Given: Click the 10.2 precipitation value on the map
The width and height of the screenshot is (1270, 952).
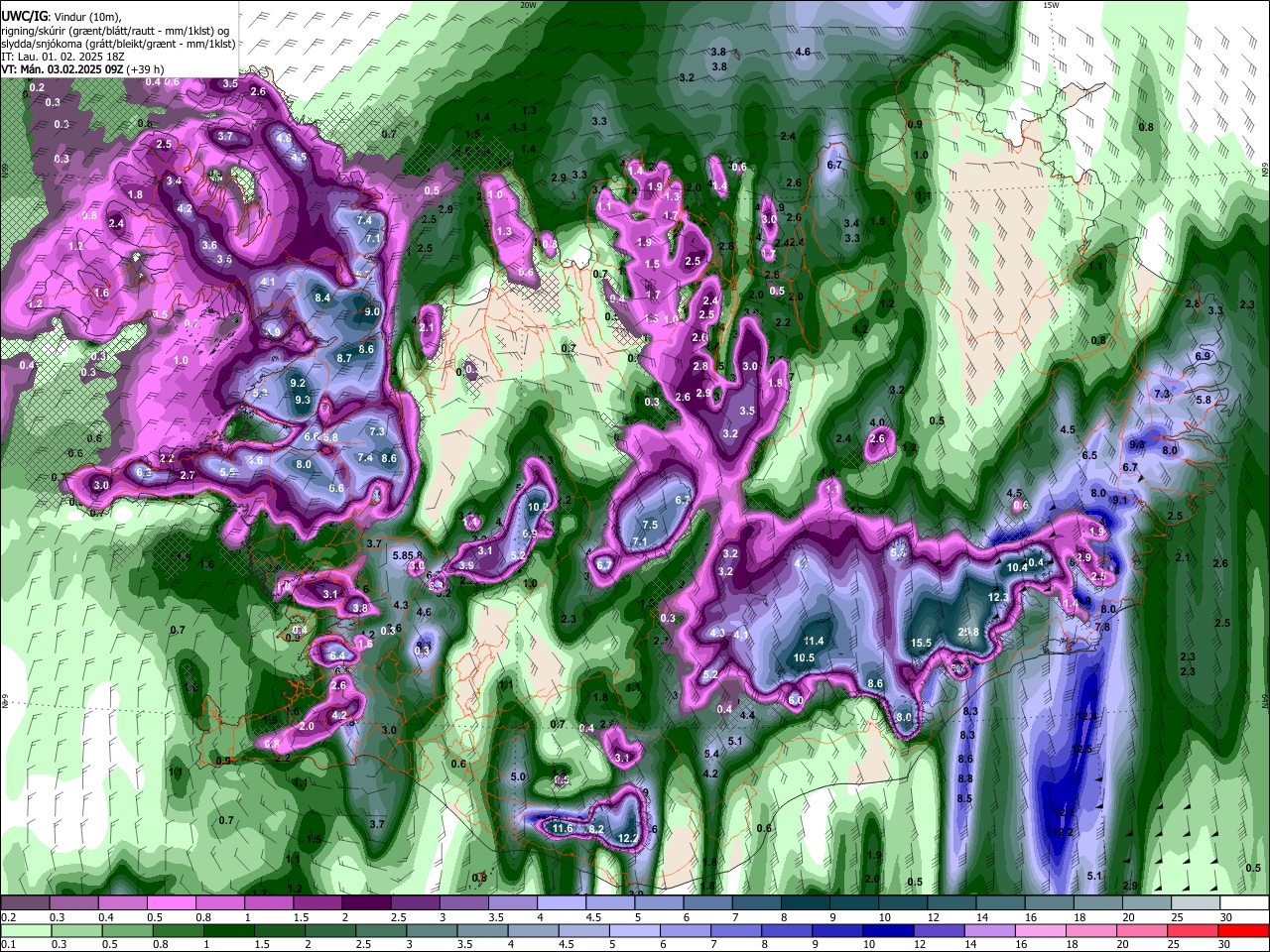Looking at the screenshot, I should (x=537, y=507).
